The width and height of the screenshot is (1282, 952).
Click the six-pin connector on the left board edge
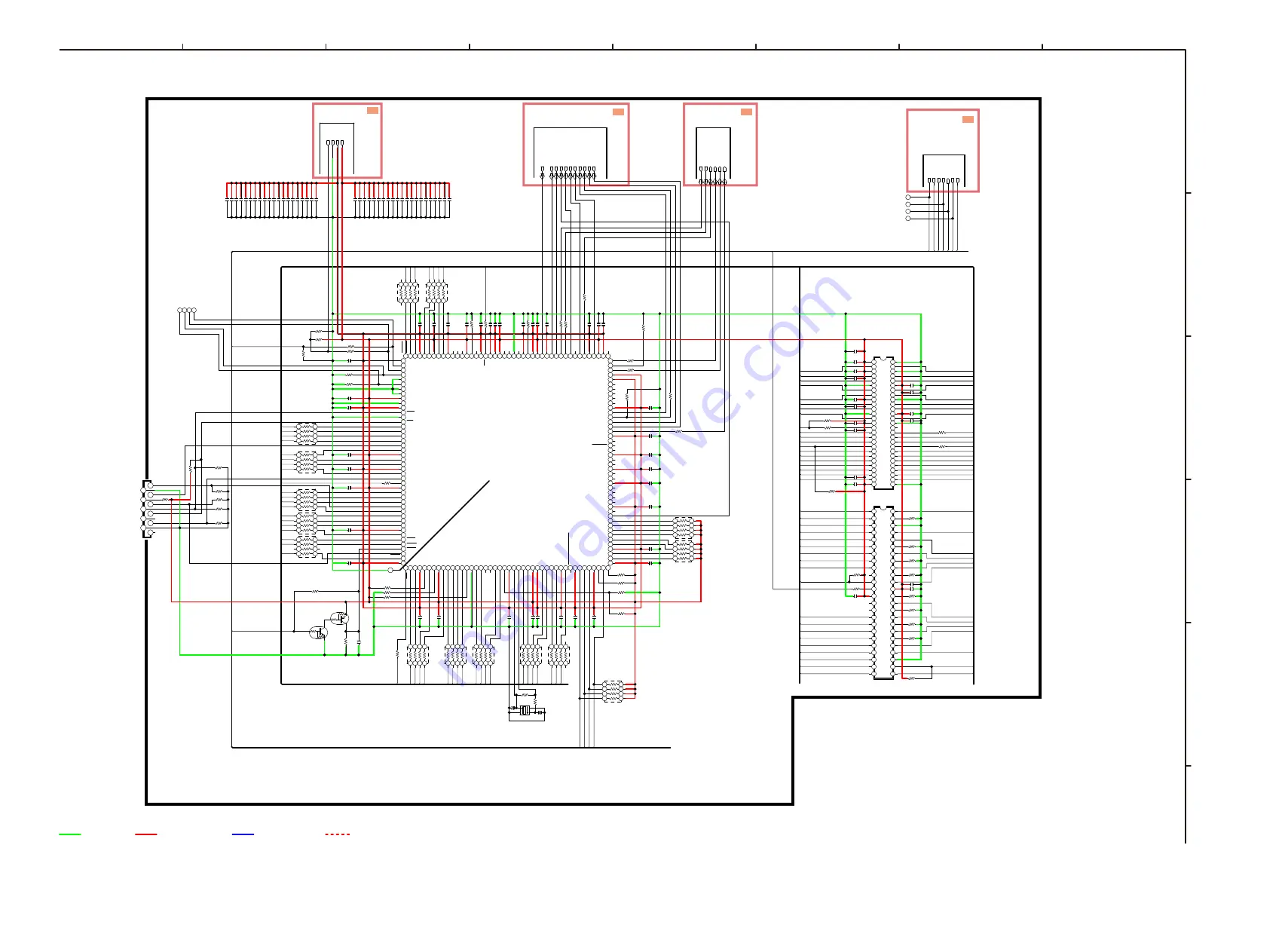coord(148,509)
